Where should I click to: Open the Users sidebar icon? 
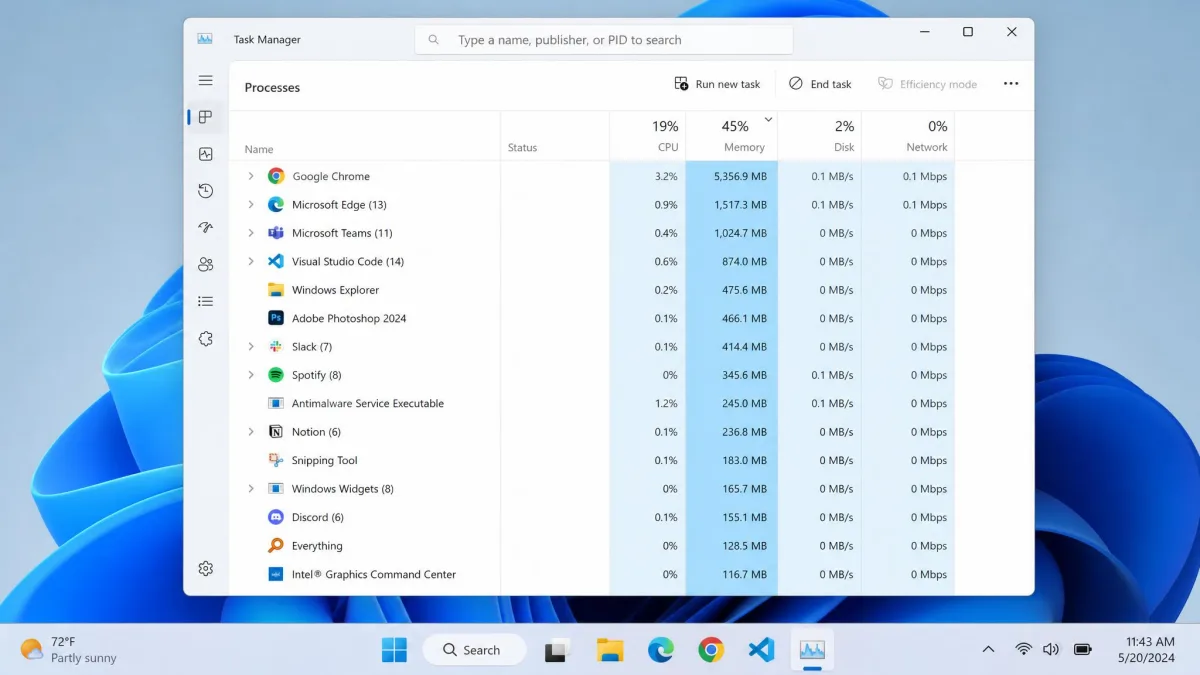pos(205,265)
